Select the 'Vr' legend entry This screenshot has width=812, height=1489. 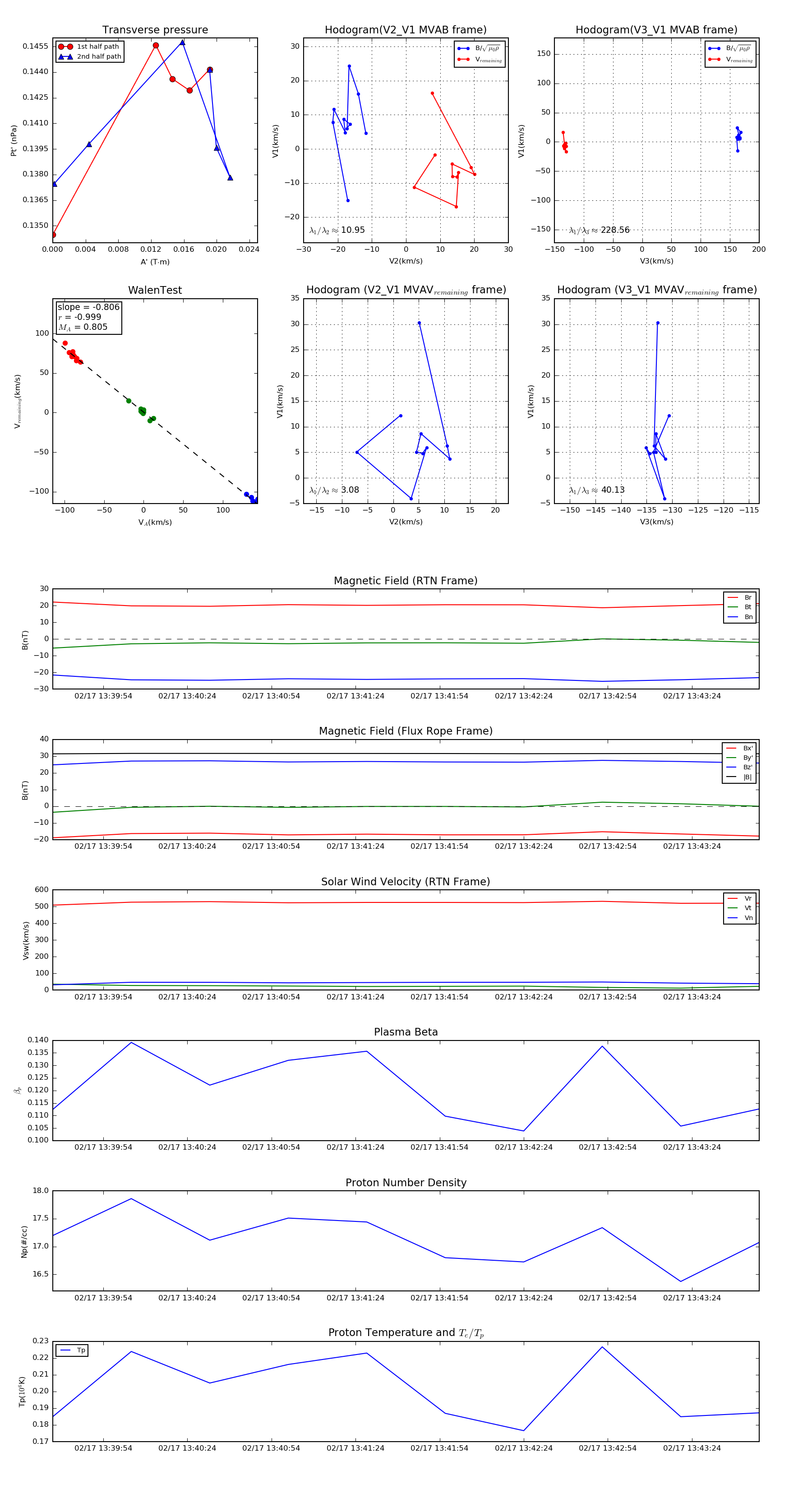coord(740,899)
